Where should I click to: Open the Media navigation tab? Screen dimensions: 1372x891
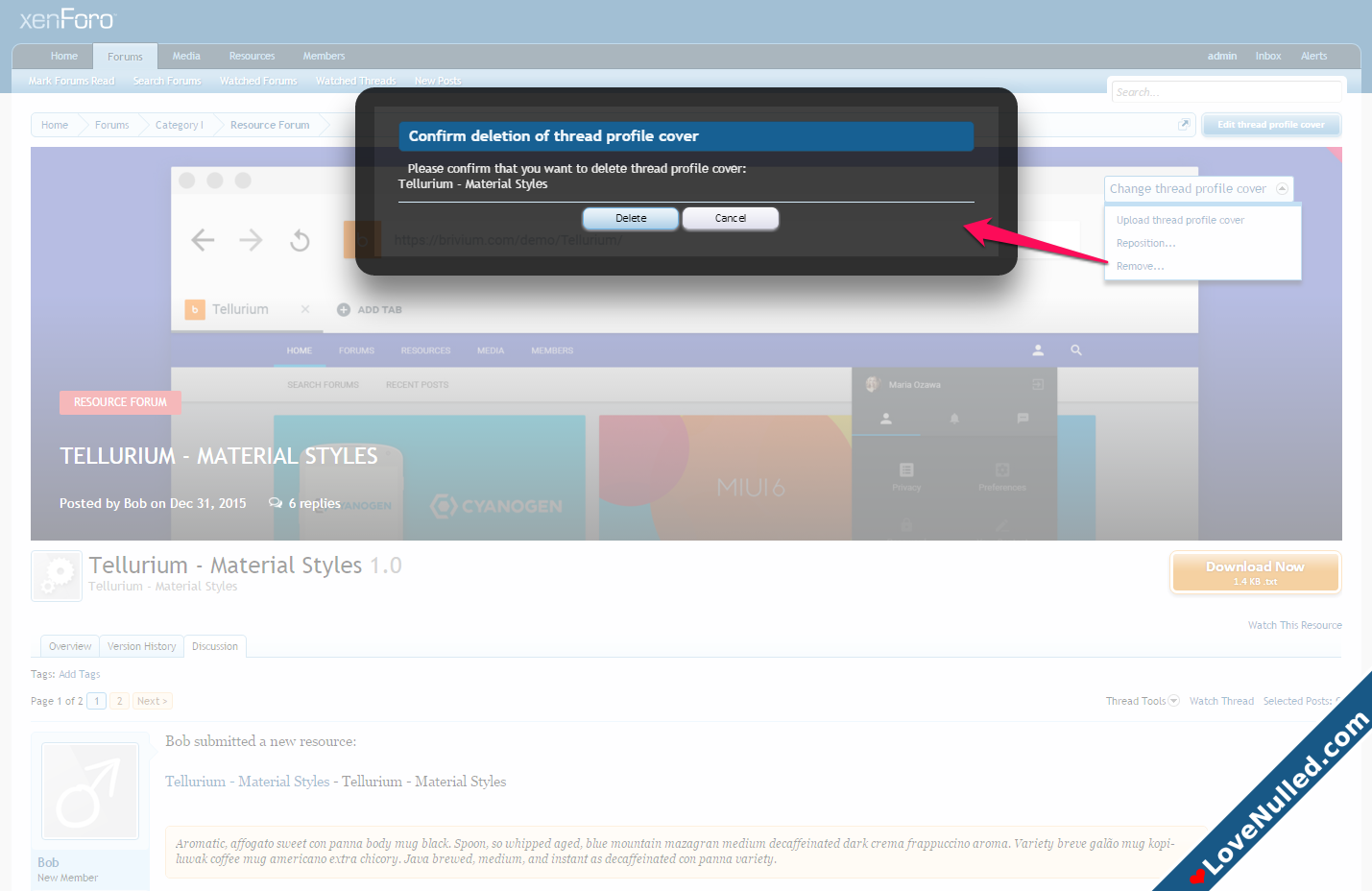coord(186,57)
